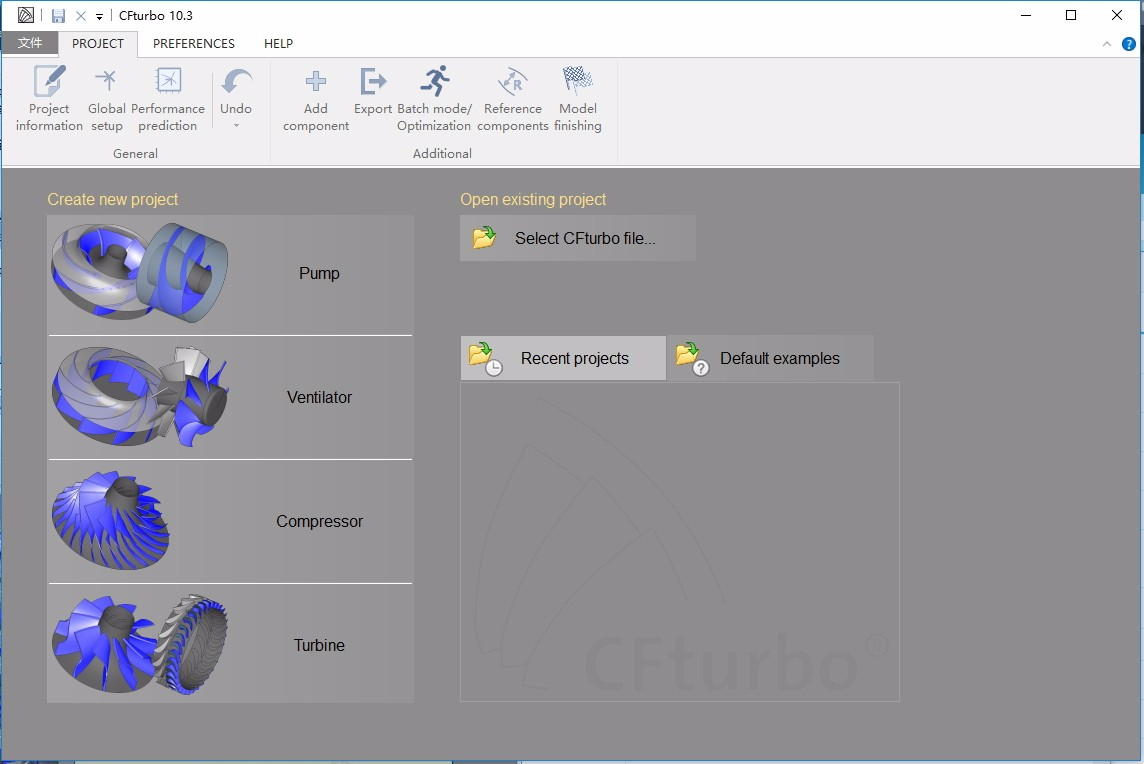The height and width of the screenshot is (764, 1144).
Task: Open the Project information tool
Action: click(48, 97)
